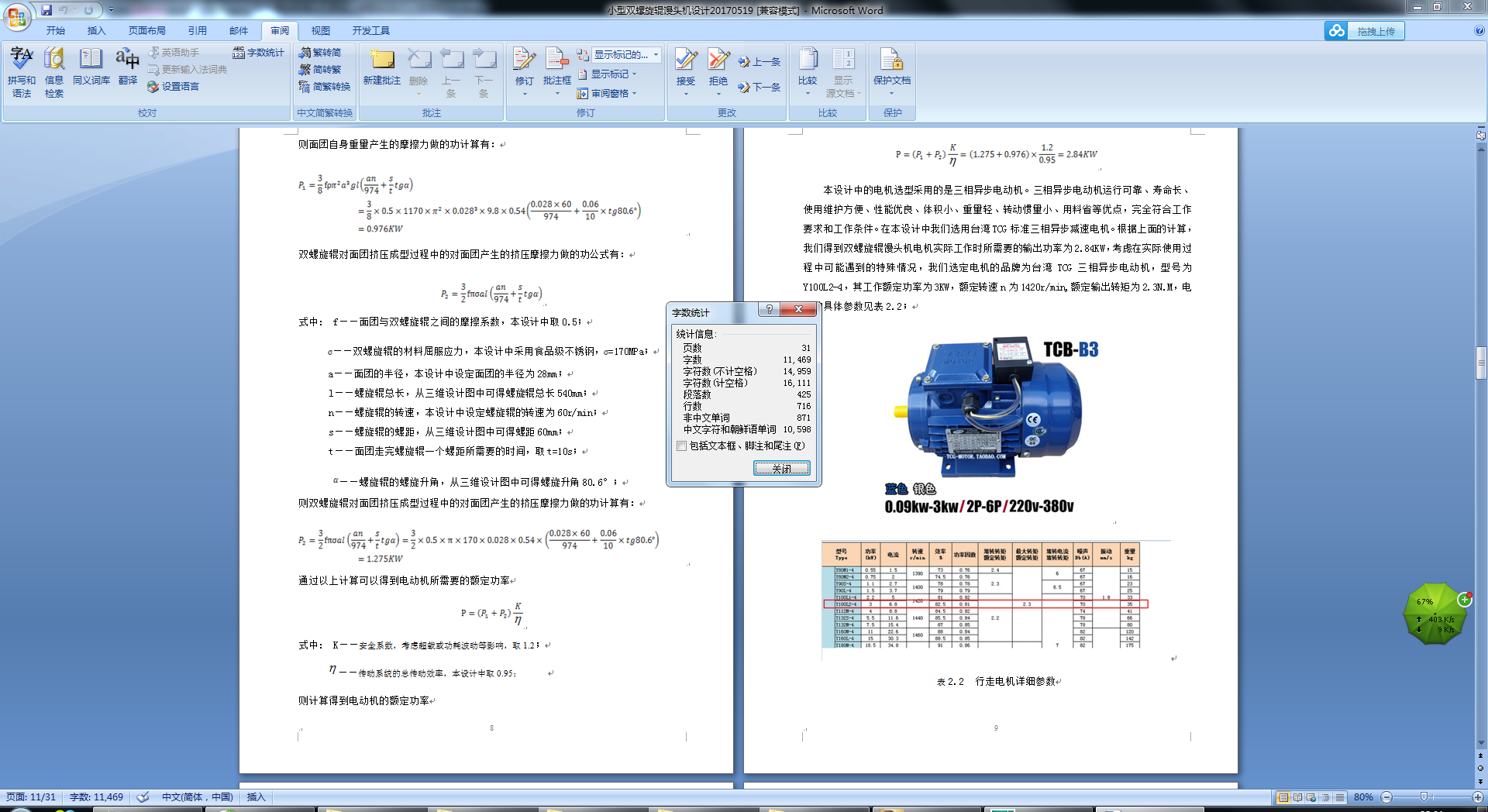Save the document from quick access toolbar
This screenshot has width=1488, height=812.
click(46, 10)
